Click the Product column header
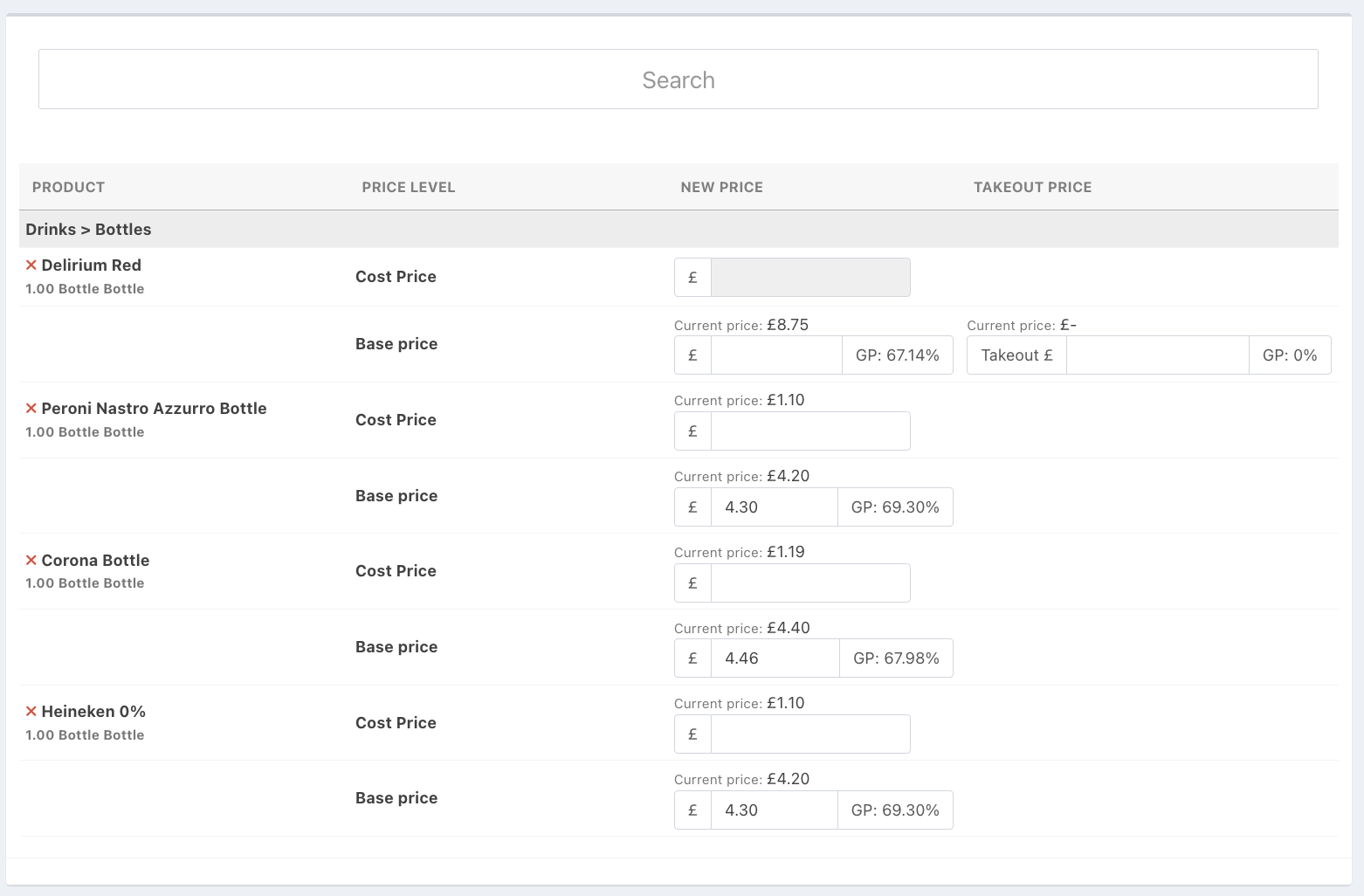Viewport: 1364px width, 896px height. click(68, 187)
